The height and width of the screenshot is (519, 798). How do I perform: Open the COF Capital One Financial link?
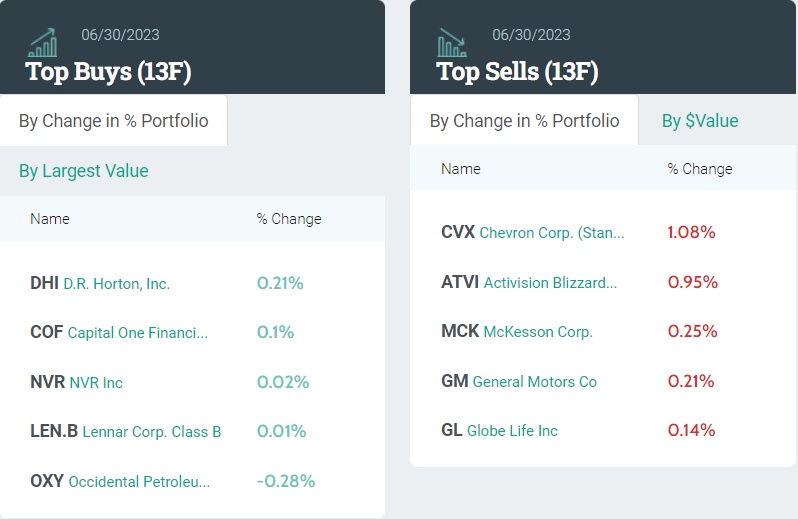[x=119, y=332]
